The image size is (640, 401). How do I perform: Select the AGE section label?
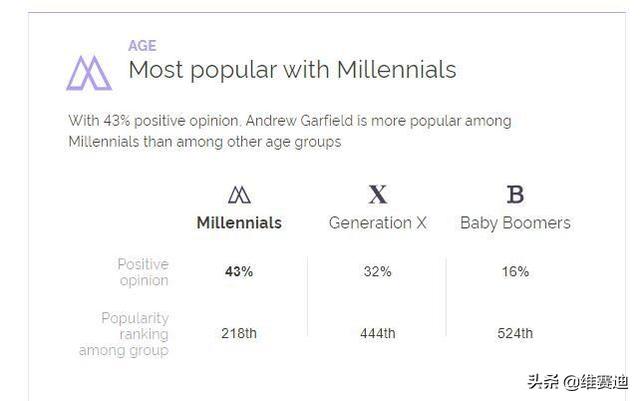[x=142, y=46]
